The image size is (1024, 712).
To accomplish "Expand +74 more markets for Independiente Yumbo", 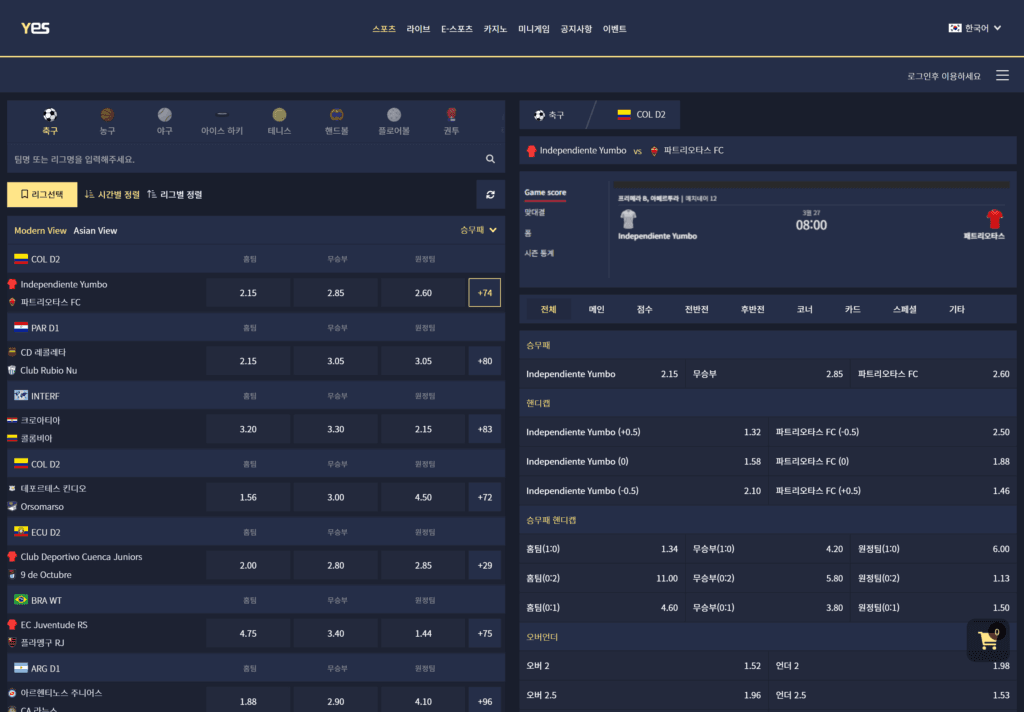I will coord(485,293).
